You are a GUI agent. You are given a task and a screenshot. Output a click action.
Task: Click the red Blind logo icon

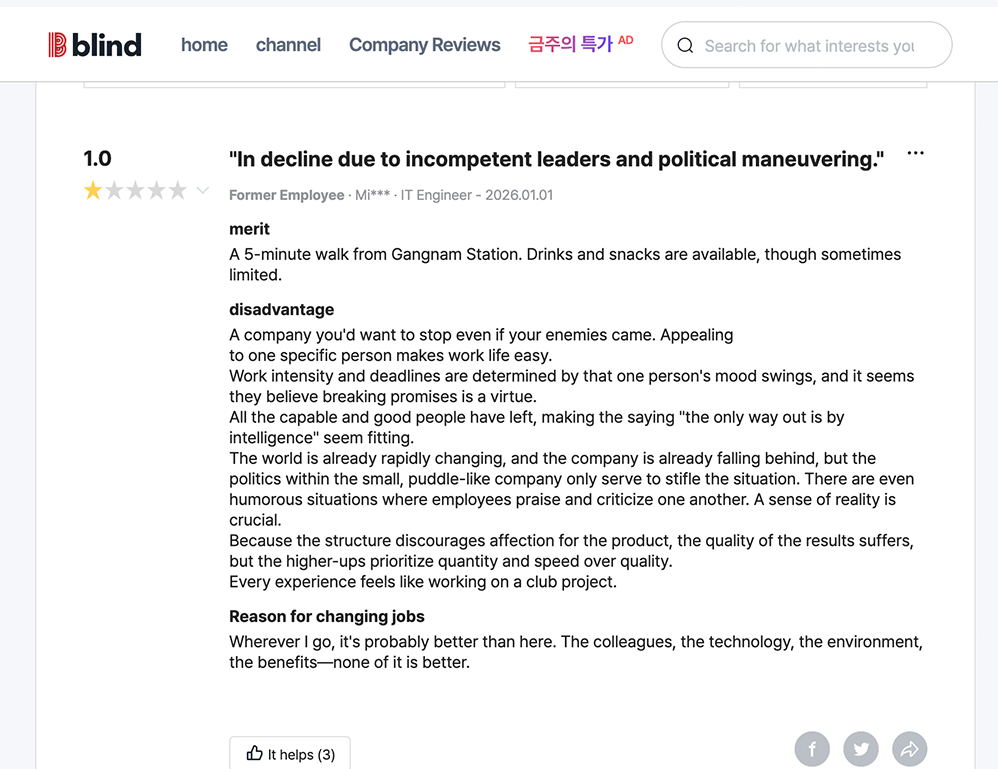click(x=57, y=45)
